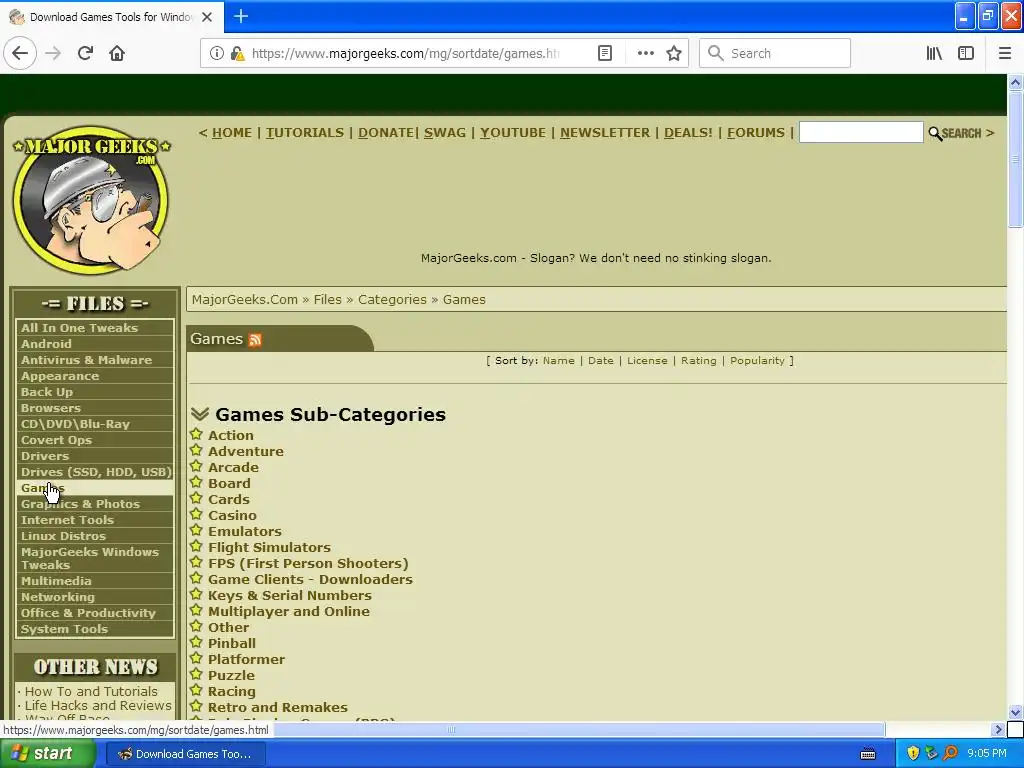This screenshot has width=1024, height=768.
Task: Open the YOUTUBE nav link
Action: 513,133
